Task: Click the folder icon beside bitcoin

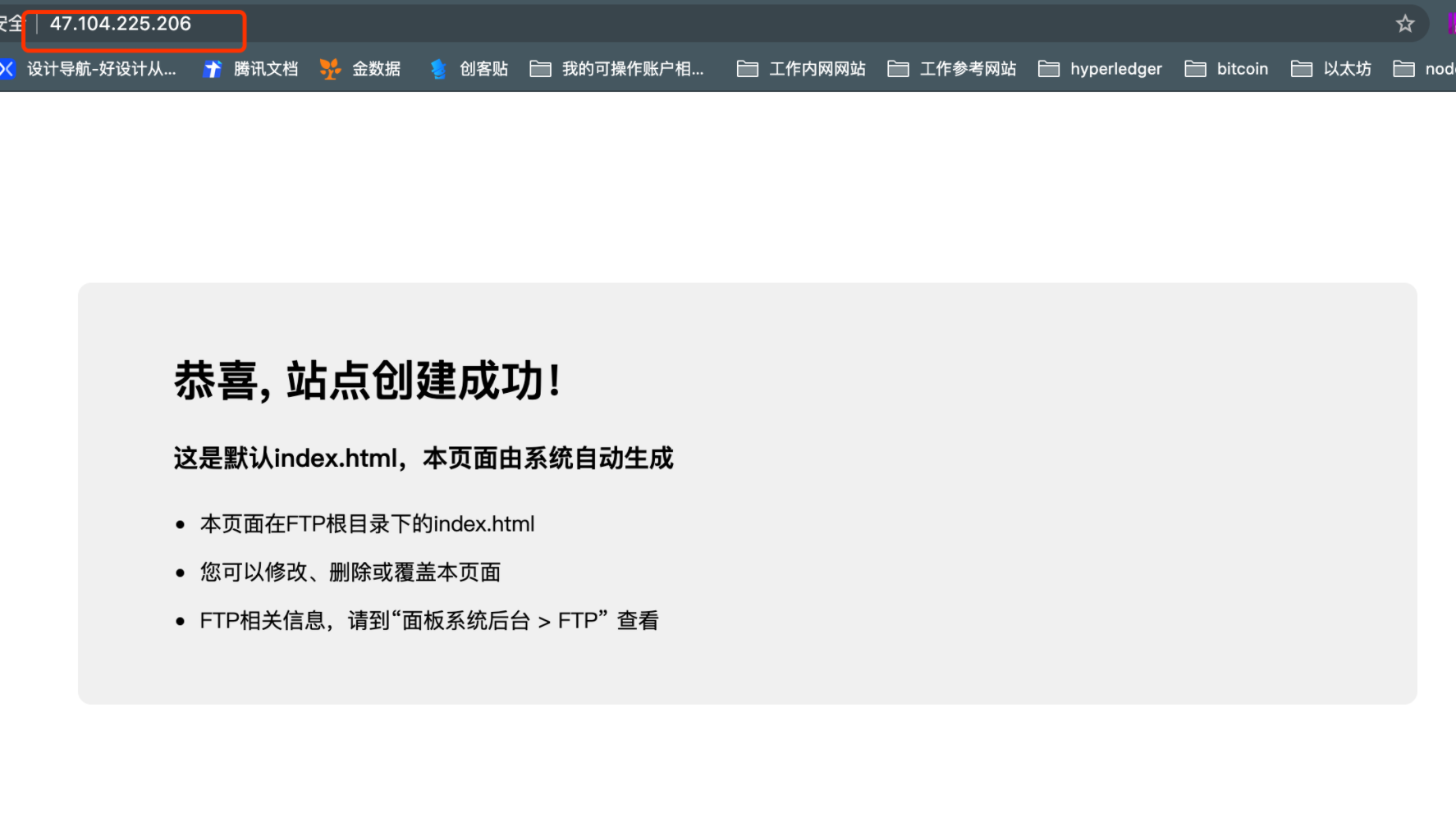Action: click(1196, 69)
